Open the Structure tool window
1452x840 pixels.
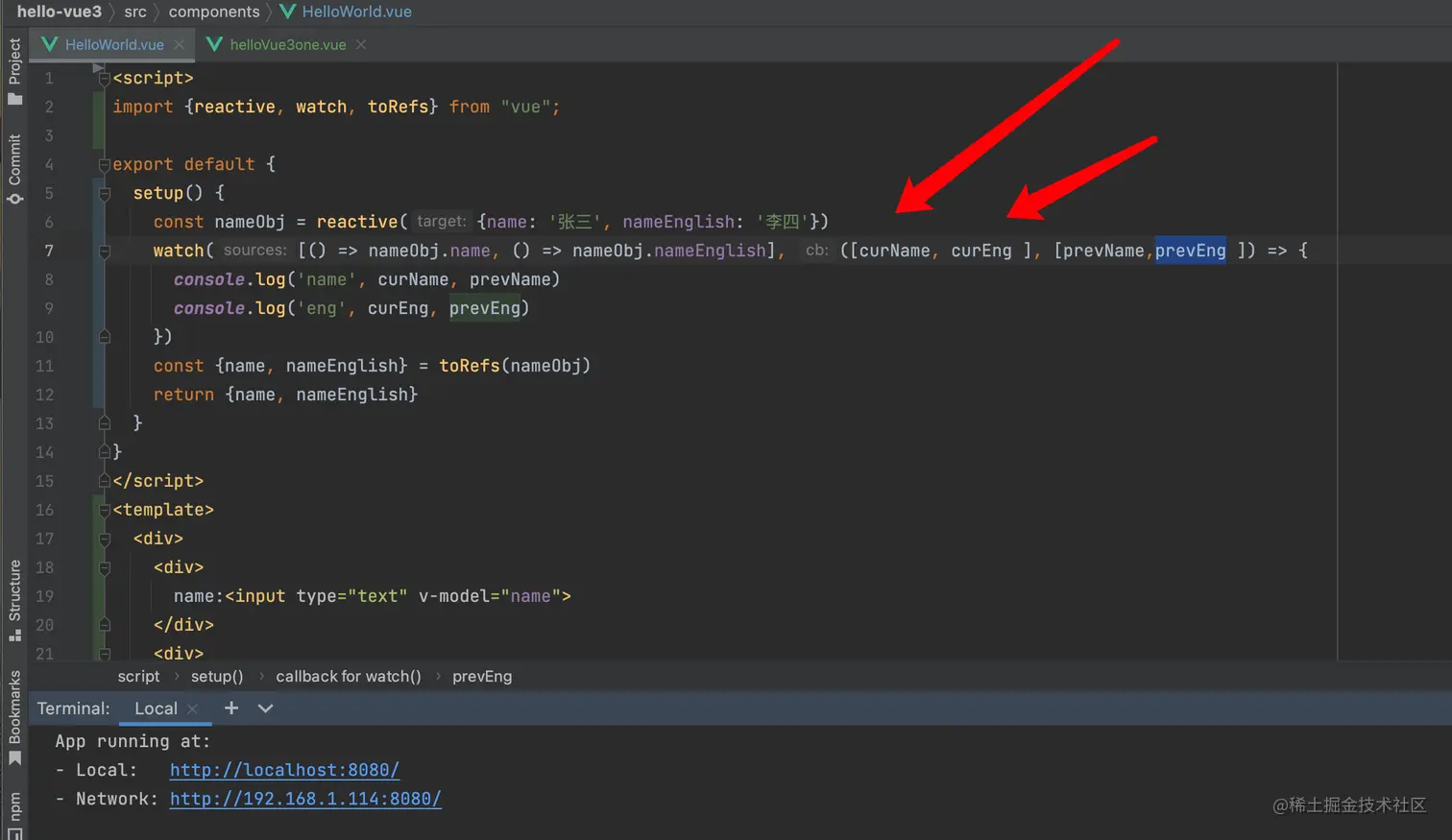pos(14,601)
